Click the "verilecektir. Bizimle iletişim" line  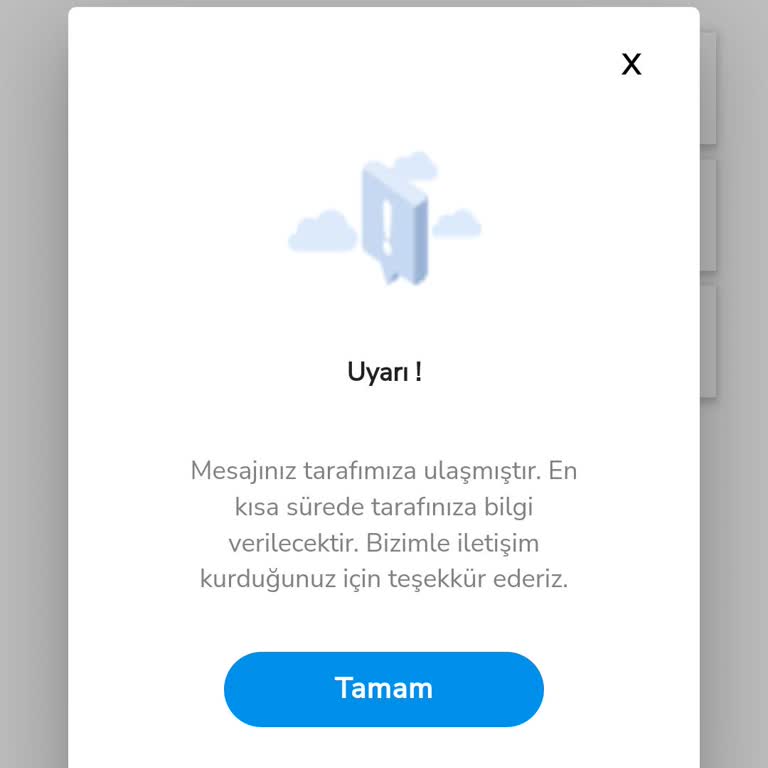pos(384,543)
